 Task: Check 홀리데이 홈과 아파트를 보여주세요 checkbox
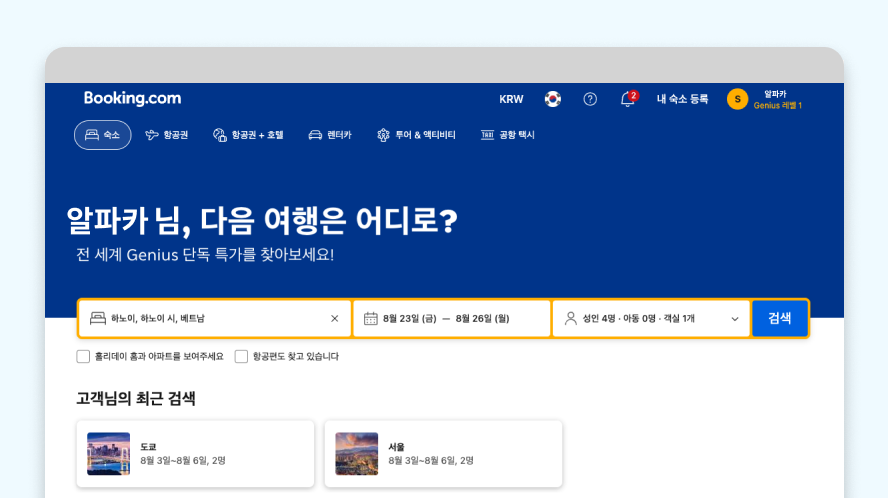[83, 356]
